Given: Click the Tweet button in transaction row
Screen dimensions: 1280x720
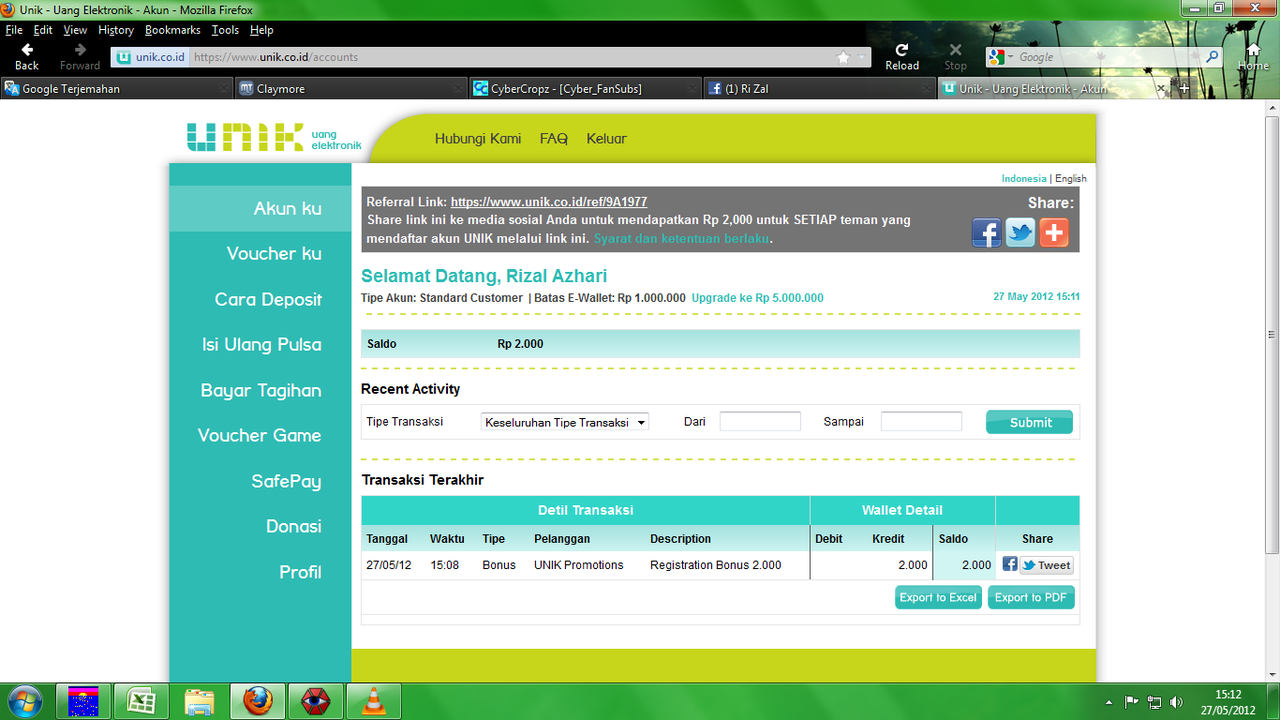Looking at the screenshot, I should point(1046,565).
